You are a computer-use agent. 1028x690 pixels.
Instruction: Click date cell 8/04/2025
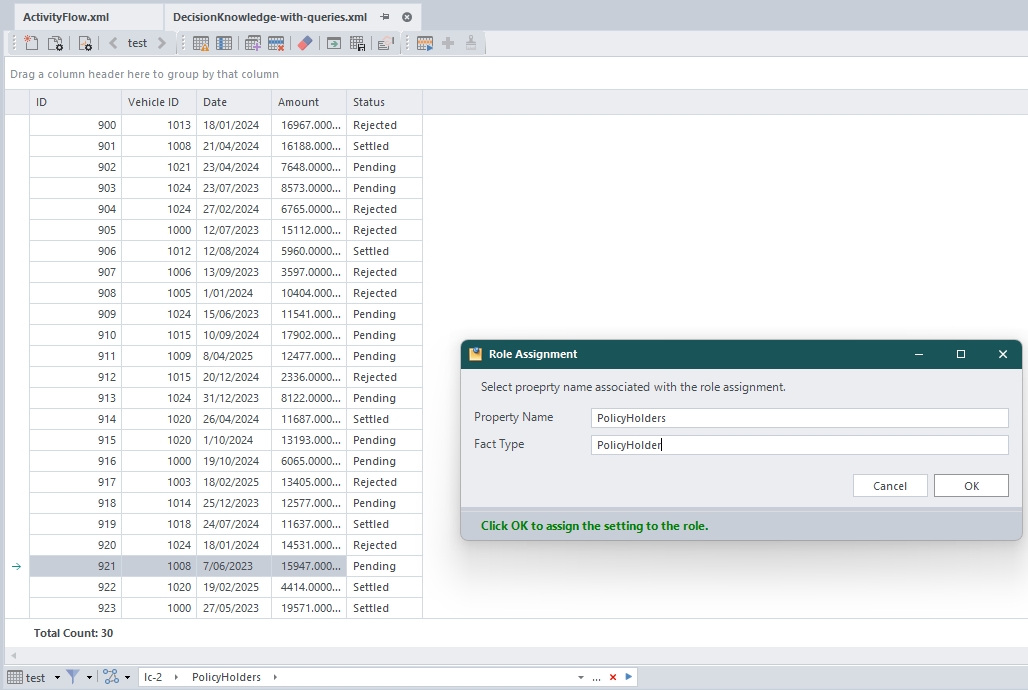click(234, 356)
